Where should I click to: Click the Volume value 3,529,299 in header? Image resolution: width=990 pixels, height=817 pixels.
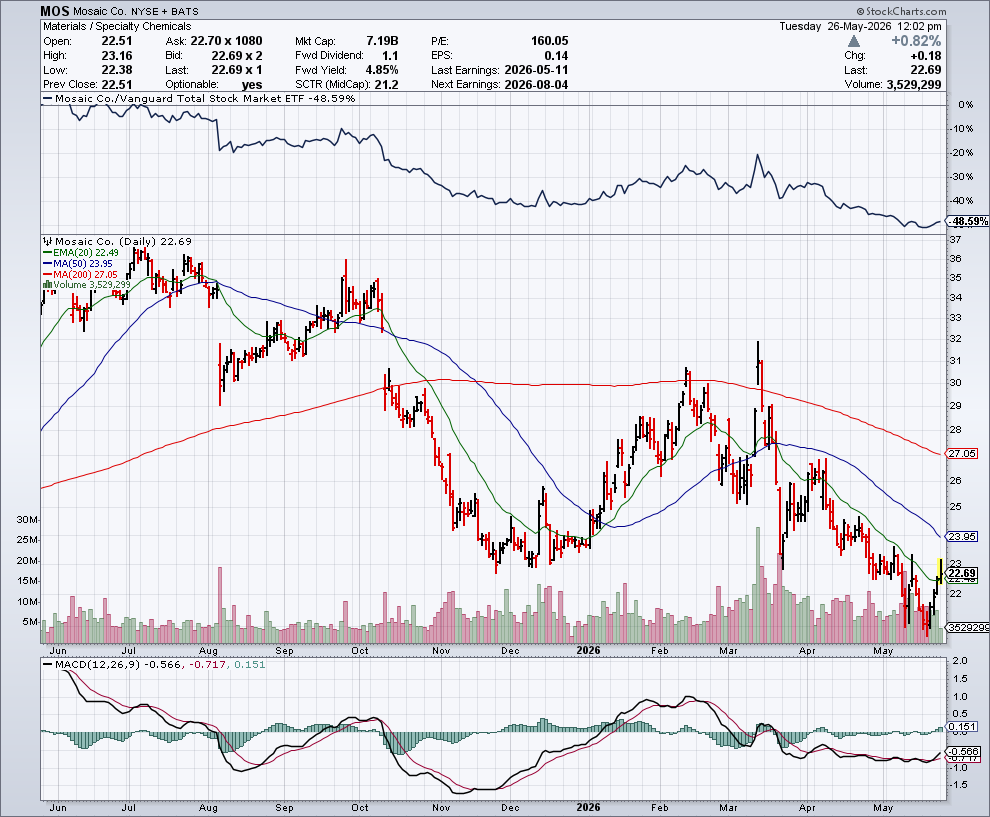click(x=914, y=85)
